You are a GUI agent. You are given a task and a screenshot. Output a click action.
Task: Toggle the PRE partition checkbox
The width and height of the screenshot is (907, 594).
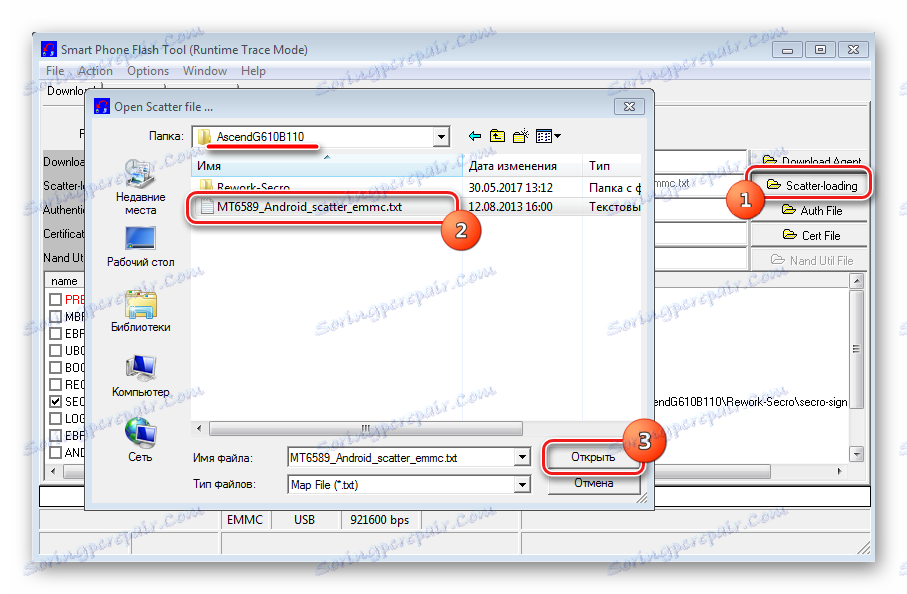point(56,299)
